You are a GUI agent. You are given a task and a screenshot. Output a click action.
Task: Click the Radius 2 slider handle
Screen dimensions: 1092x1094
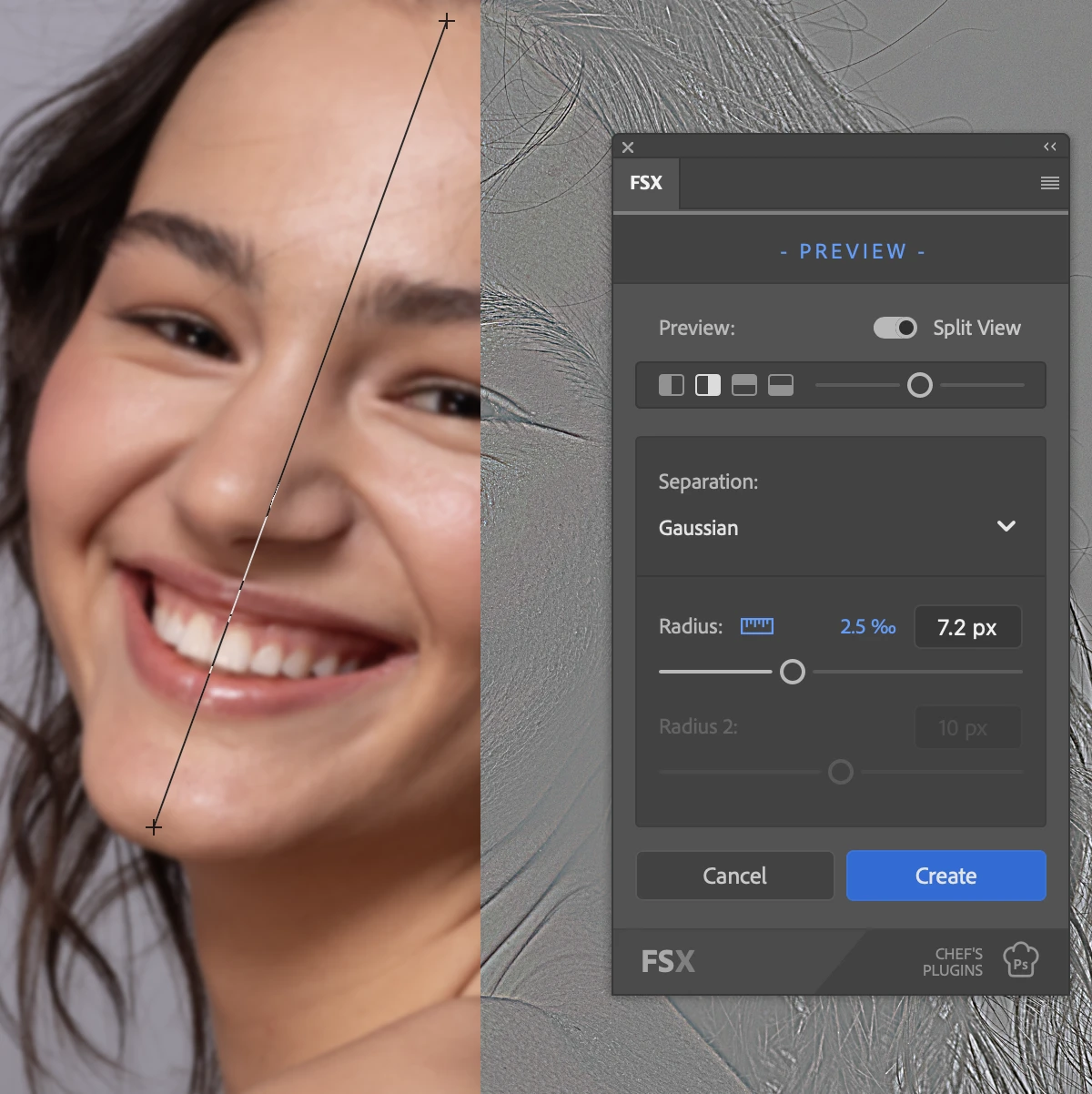pos(841,772)
